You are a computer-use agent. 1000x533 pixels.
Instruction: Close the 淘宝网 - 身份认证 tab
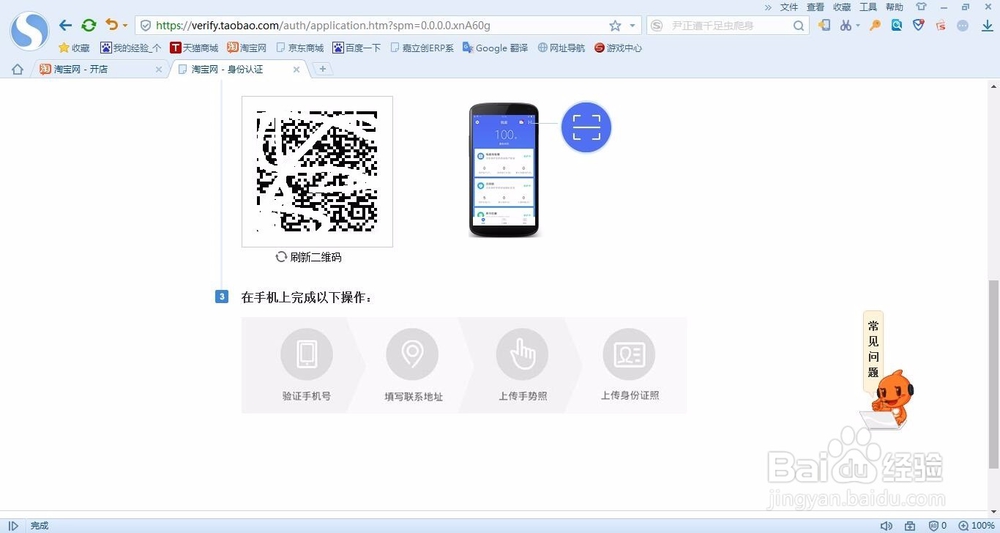297,69
